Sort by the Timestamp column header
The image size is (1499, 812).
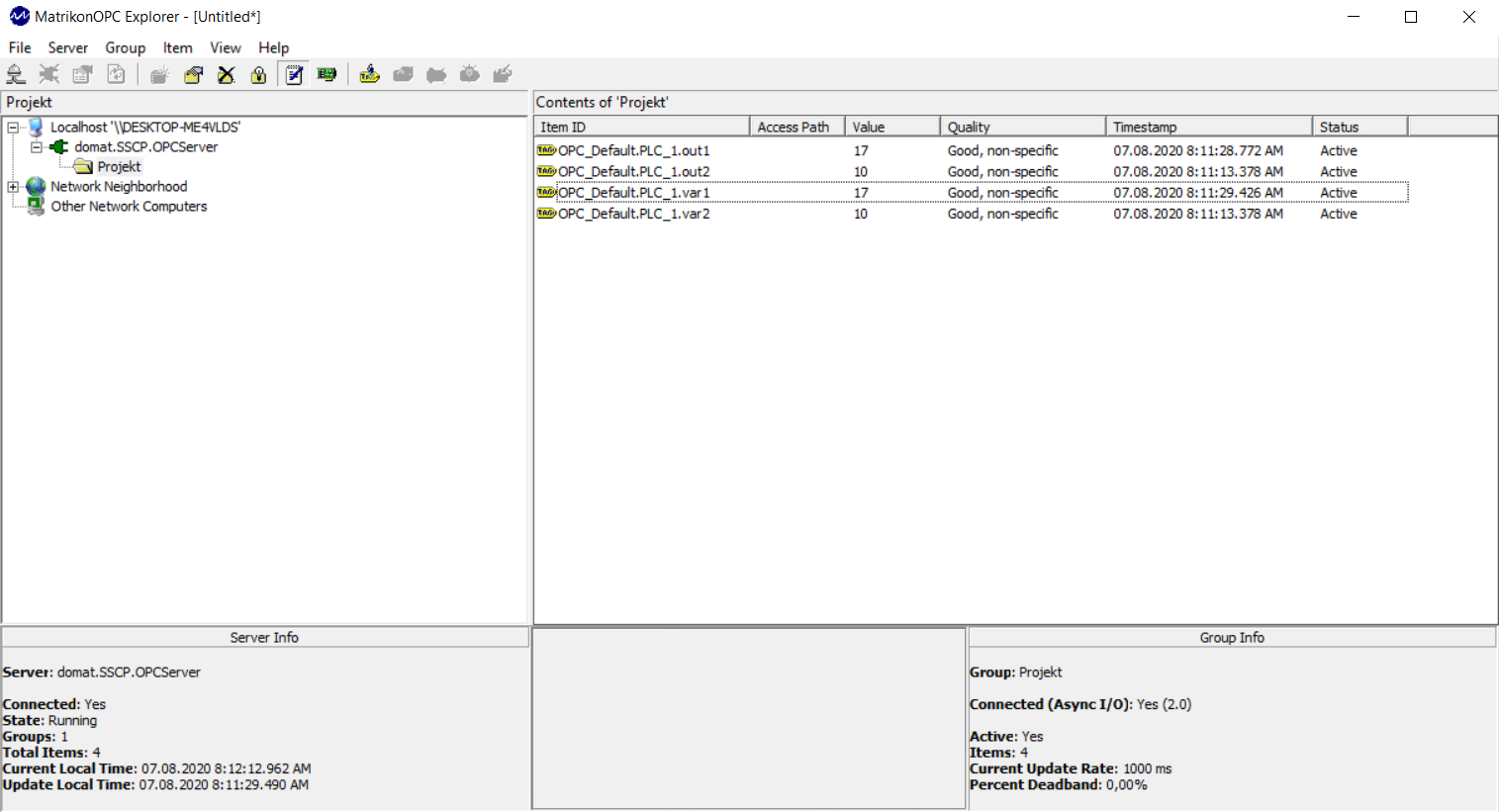1209,127
